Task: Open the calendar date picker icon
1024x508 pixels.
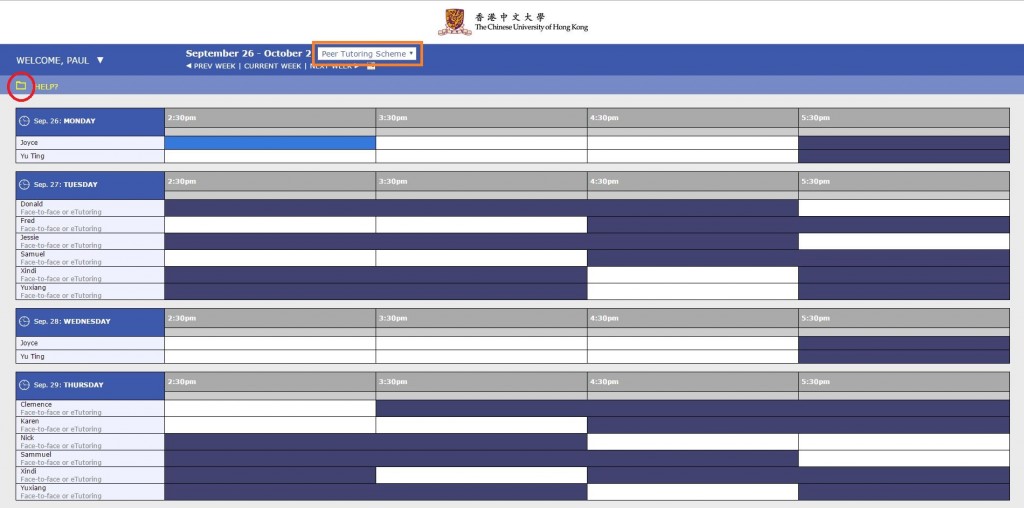Action: pos(371,66)
